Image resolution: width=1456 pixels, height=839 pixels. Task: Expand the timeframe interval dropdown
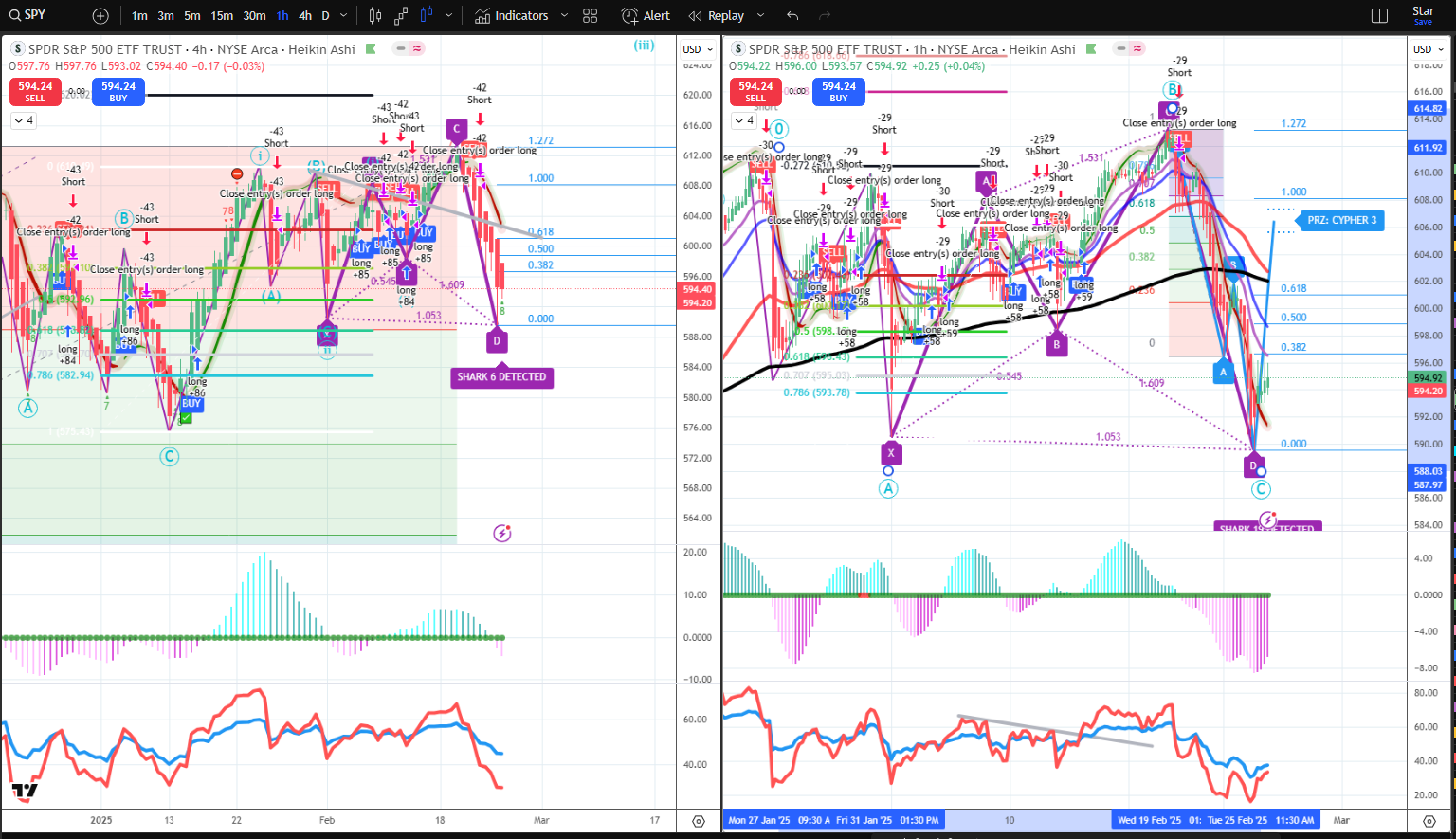pos(343,16)
